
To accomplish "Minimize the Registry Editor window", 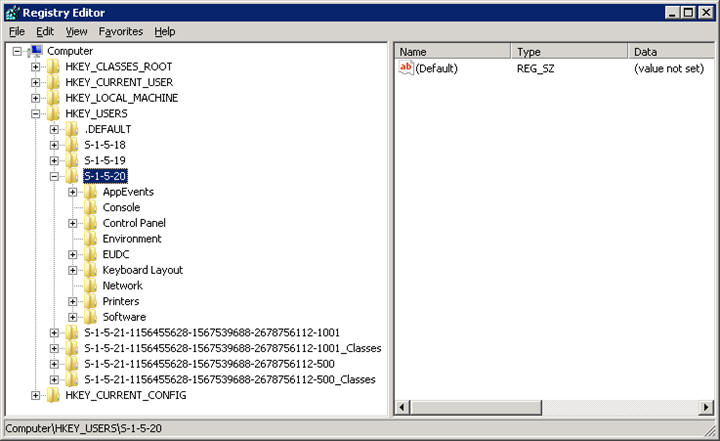I will click(x=673, y=12).
